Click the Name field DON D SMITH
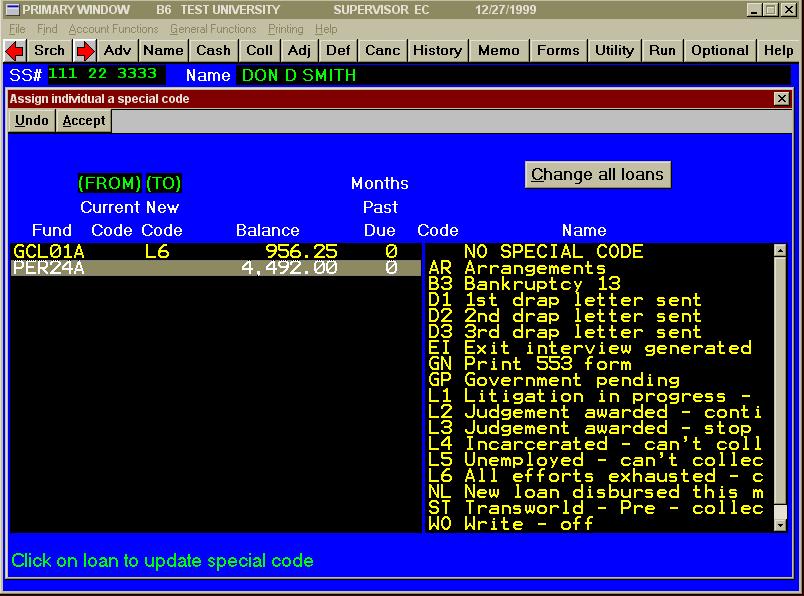Screen dimensions: 804x596 (513, 75)
